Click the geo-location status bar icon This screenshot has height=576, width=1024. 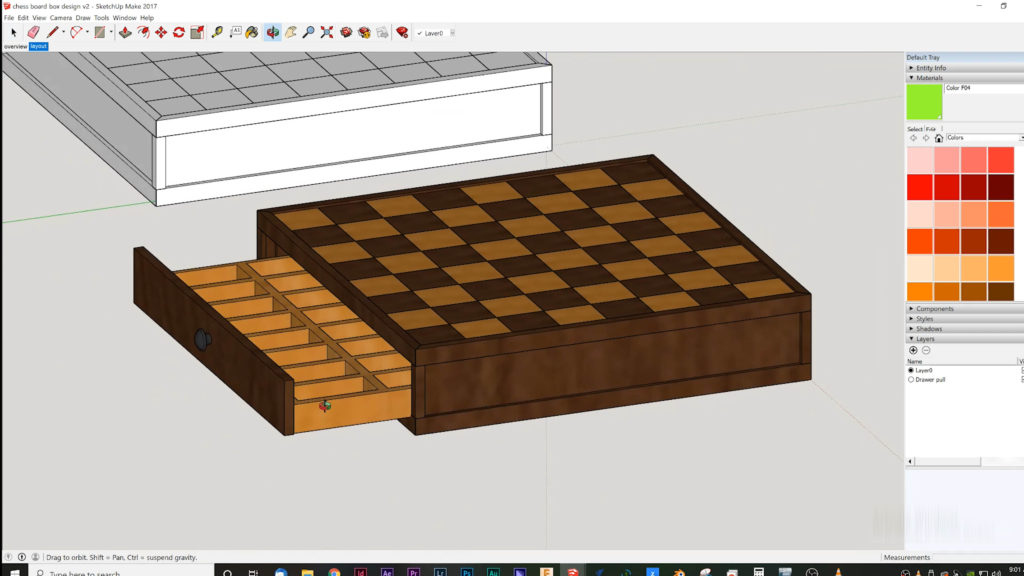tap(8, 557)
